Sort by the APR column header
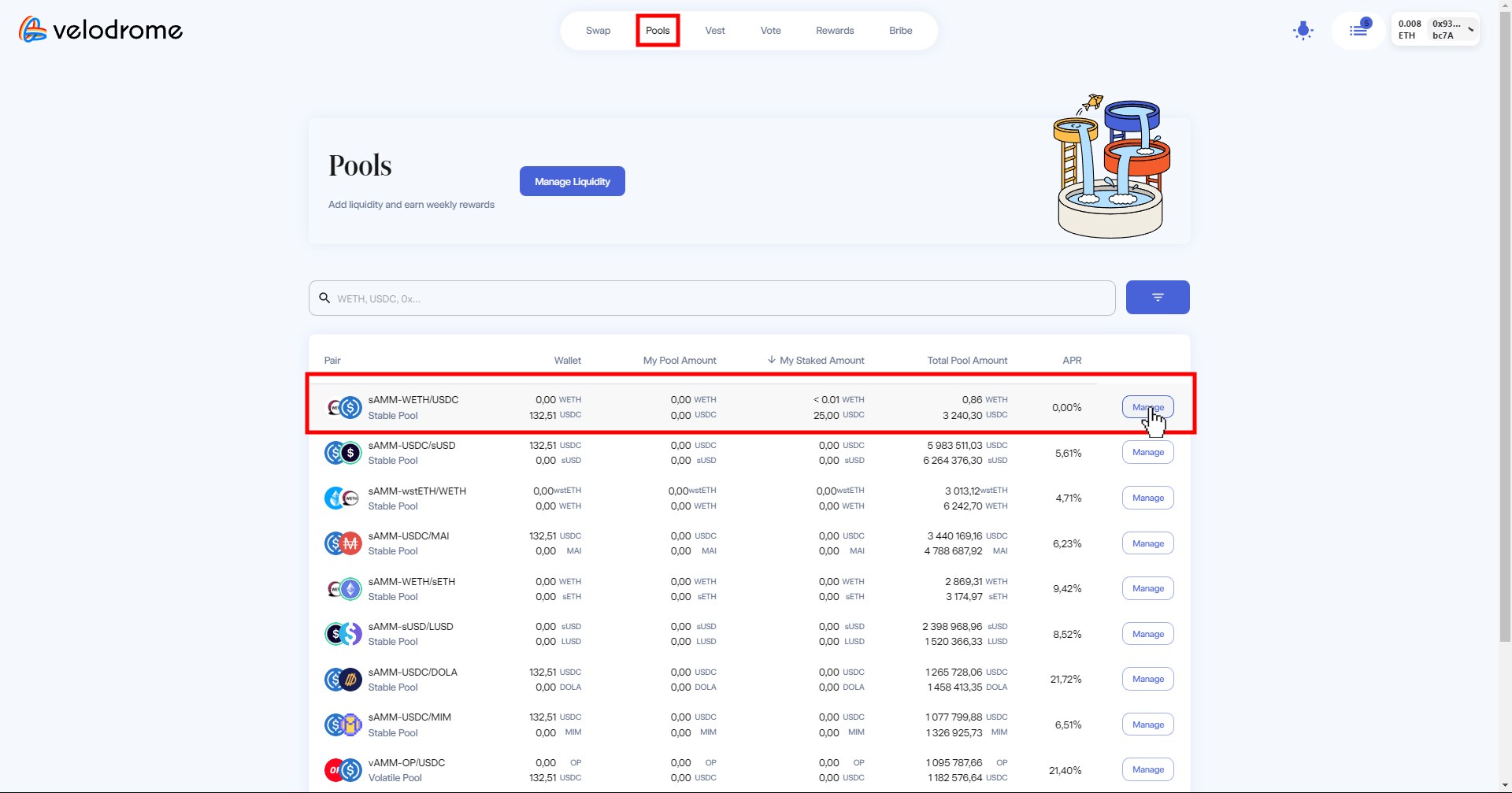 point(1072,361)
